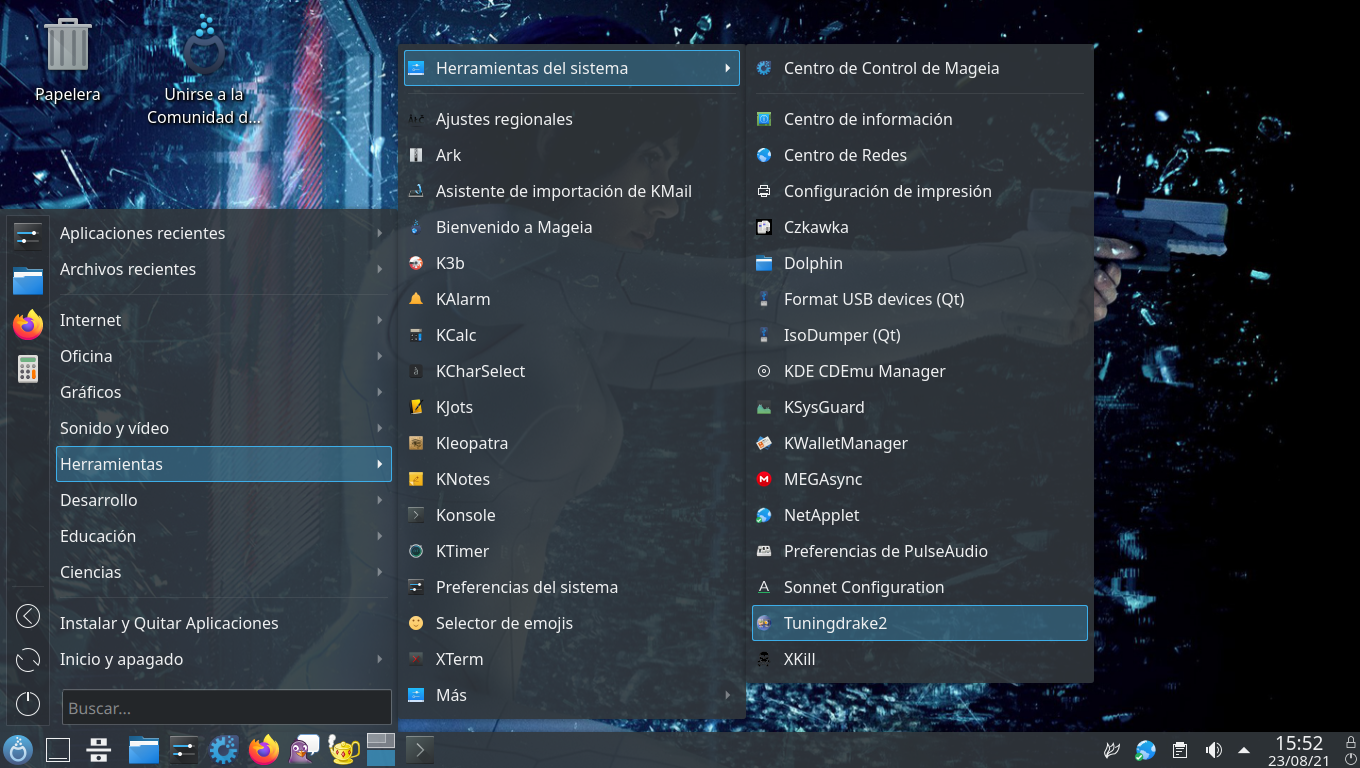Expand Archivos recientes category
Screen dimensions: 1360x768
coord(224,269)
